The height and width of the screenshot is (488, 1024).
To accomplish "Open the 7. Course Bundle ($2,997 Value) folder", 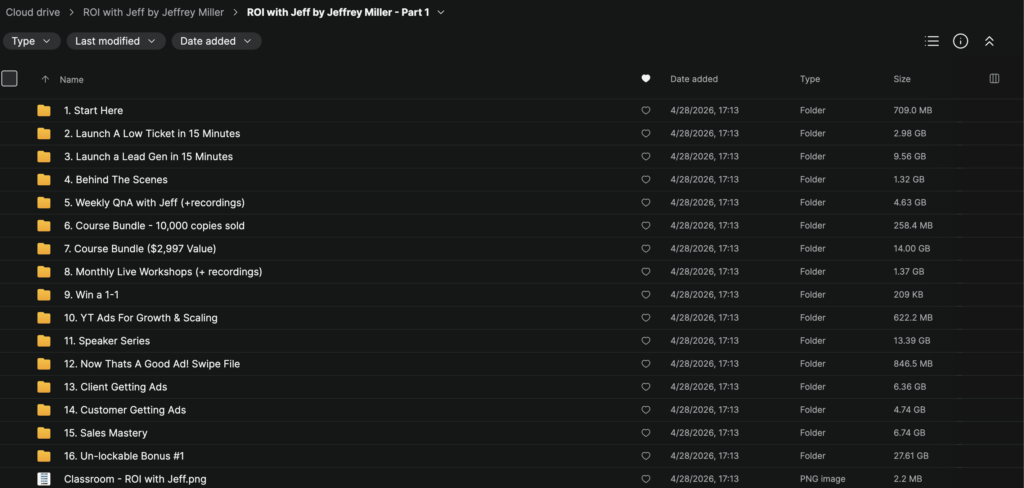I will click(140, 249).
